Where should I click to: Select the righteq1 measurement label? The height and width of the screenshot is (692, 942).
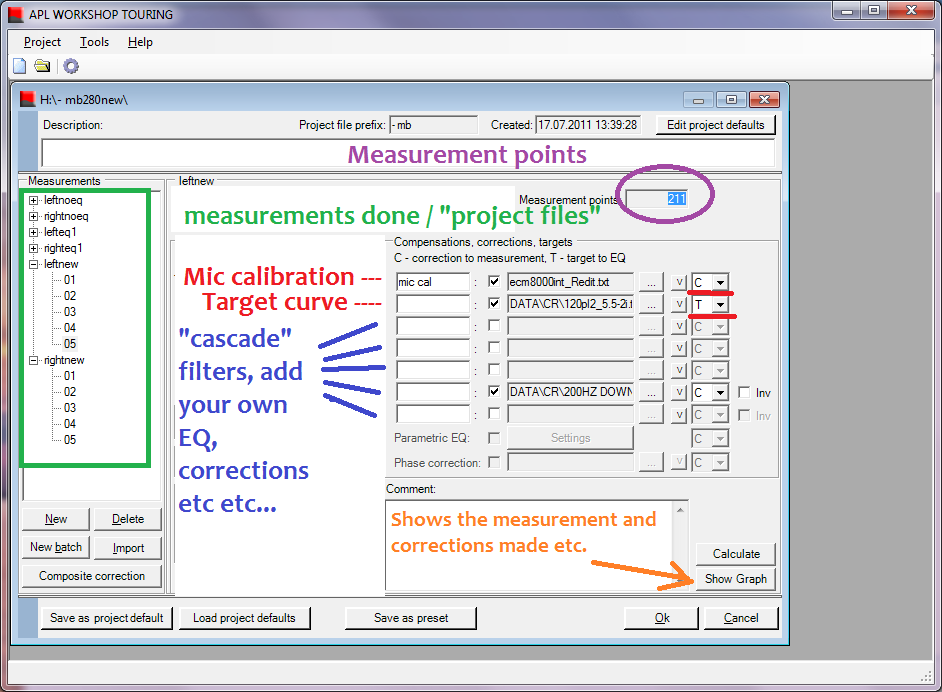(x=63, y=248)
